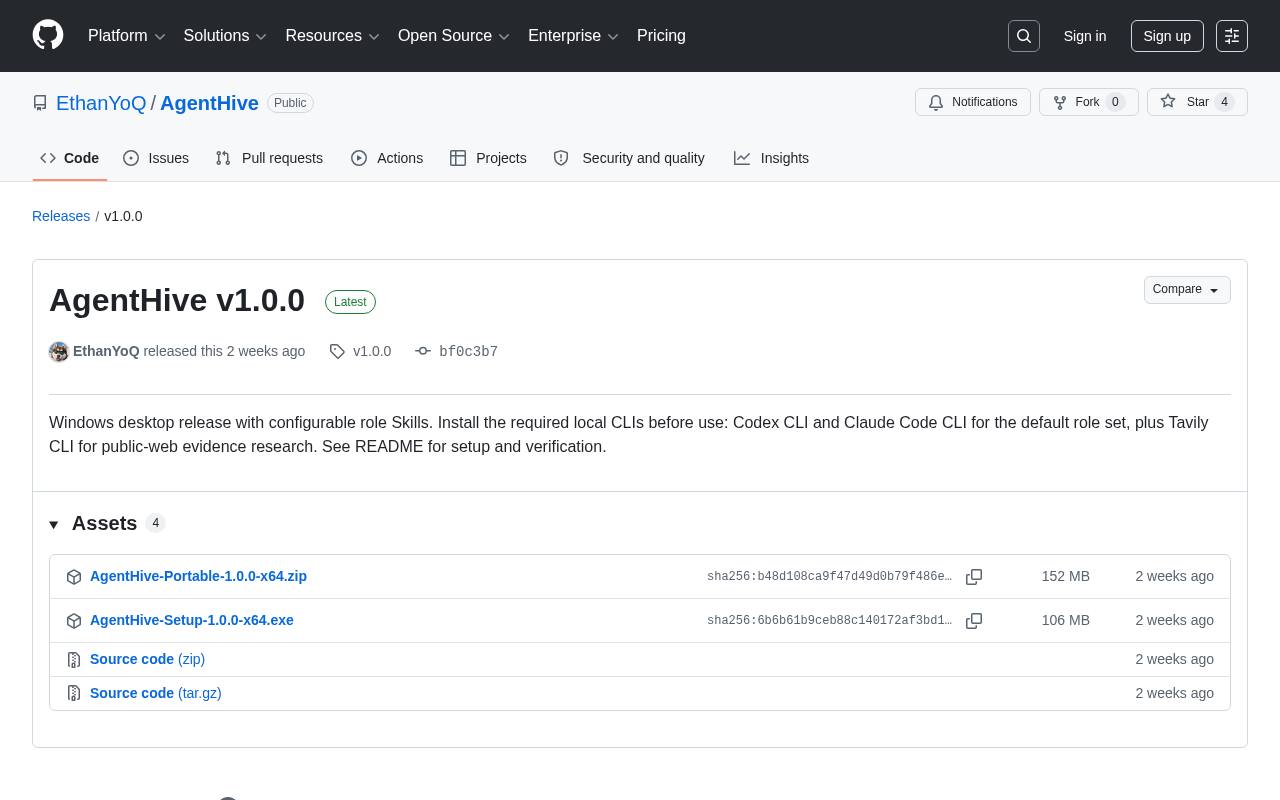This screenshot has width=1280, height=800.
Task: Open commit bf0c3b7
Action: coord(468,352)
